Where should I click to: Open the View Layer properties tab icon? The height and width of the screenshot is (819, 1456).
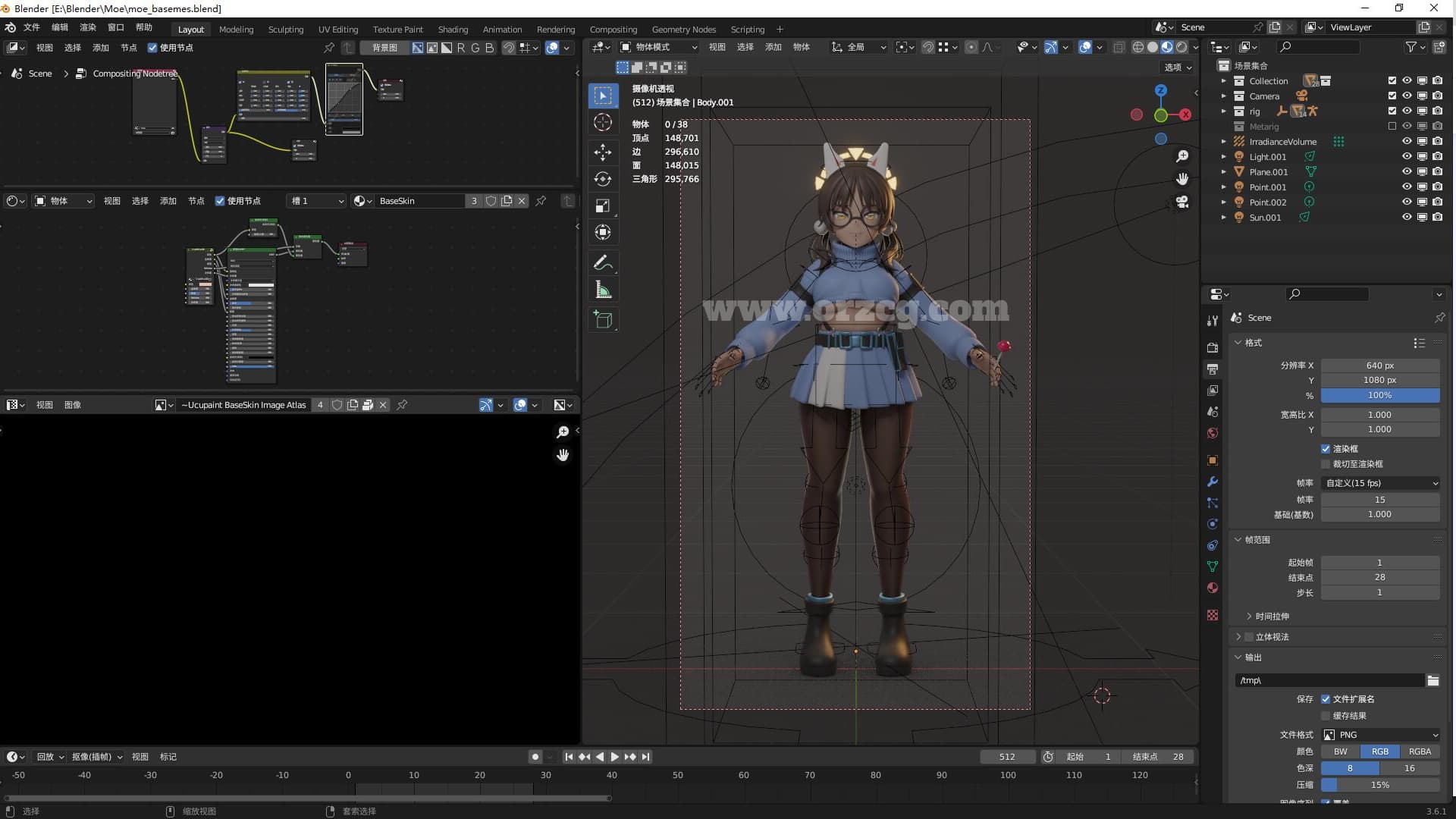[1213, 391]
